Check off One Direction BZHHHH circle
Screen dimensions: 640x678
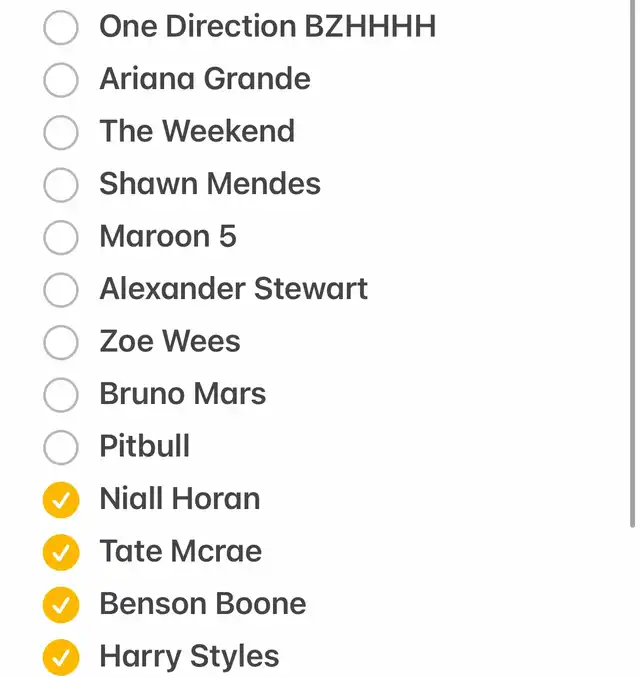click(x=61, y=27)
